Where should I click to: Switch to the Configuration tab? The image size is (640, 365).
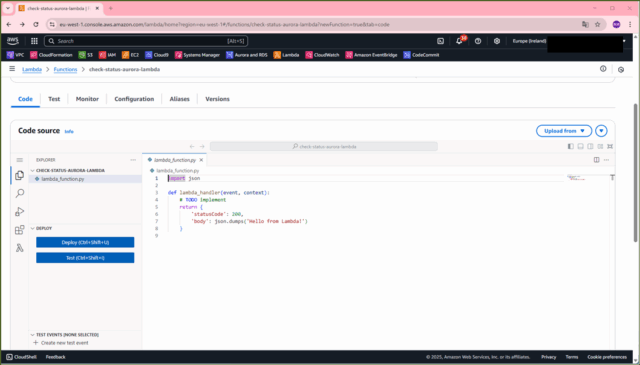pos(134,99)
